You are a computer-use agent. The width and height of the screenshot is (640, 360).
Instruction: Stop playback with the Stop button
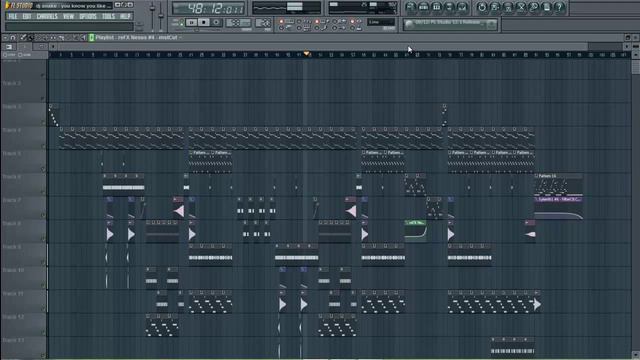tap(204, 23)
